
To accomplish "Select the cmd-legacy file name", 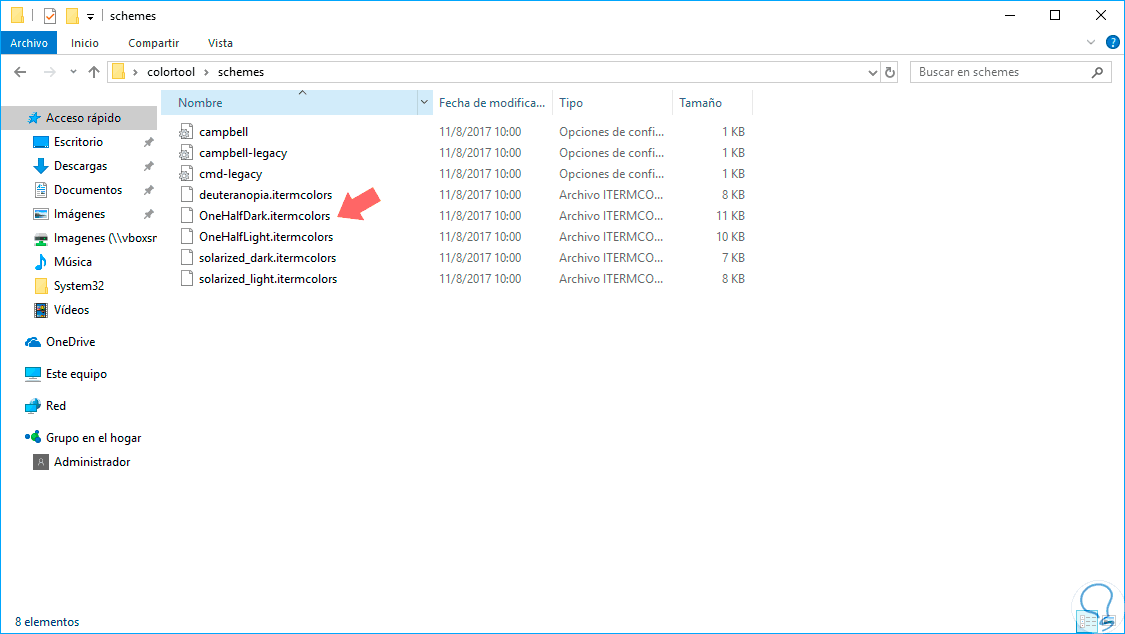I will pos(230,174).
